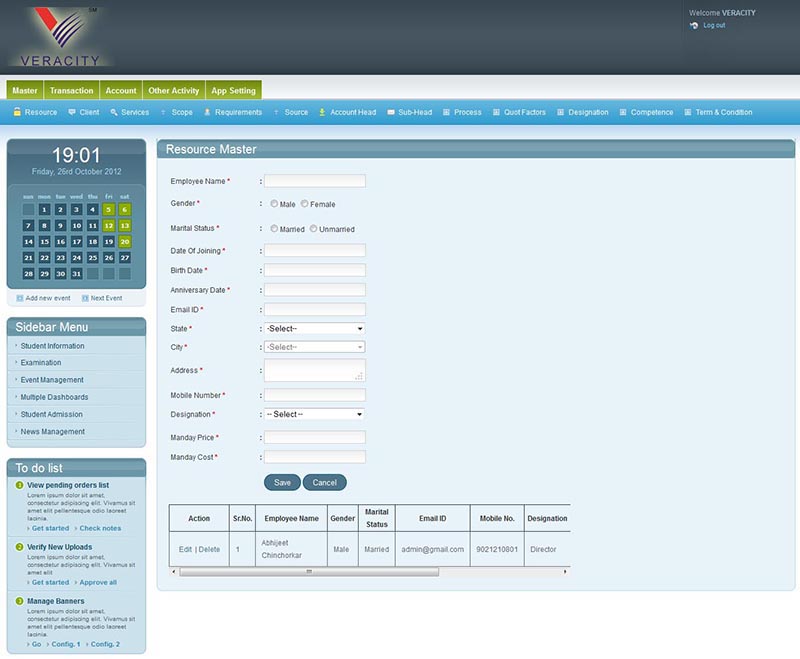Select day 20 in the calendar
The height and width of the screenshot is (659, 800).
[125, 242]
